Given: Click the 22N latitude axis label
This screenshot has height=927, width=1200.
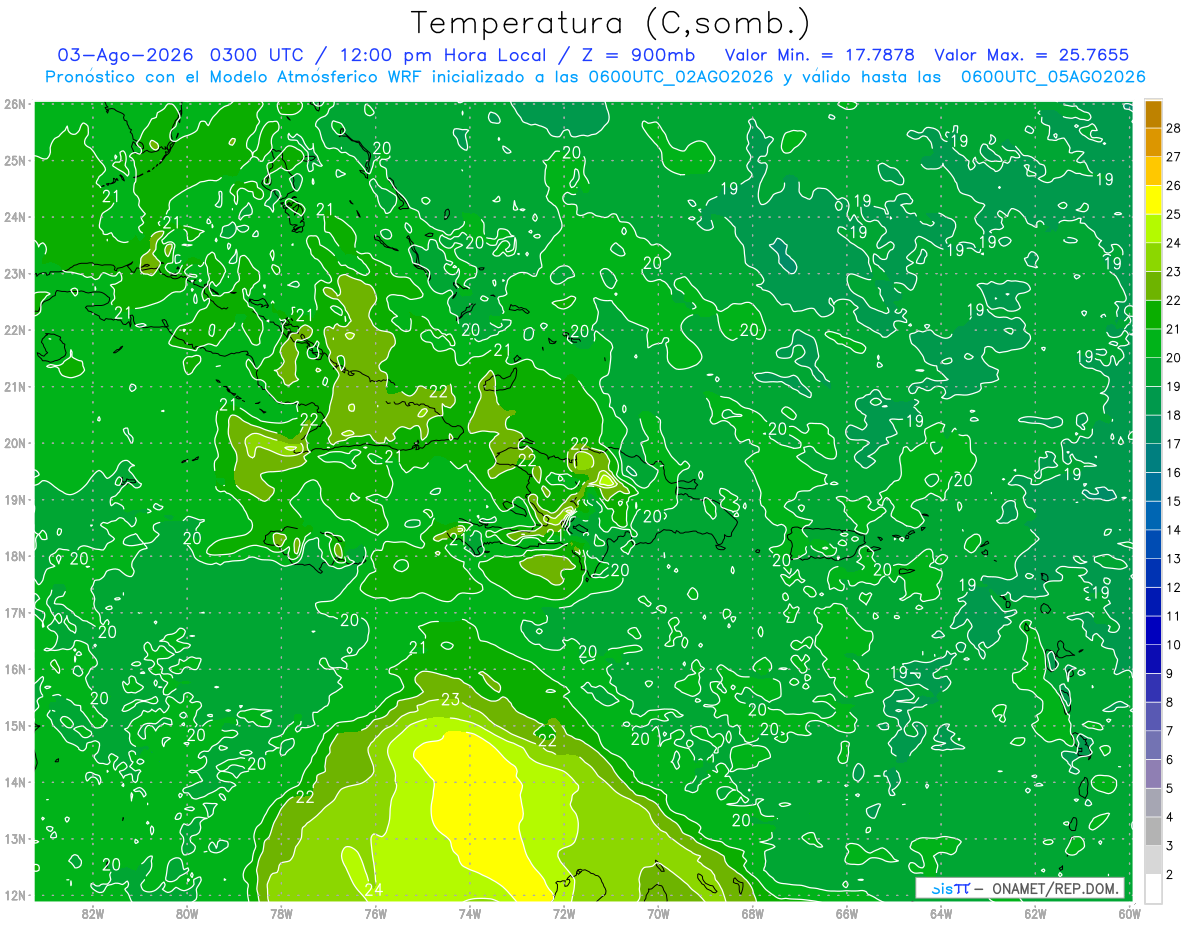Looking at the screenshot, I should pyautogui.click(x=15, y=330).
